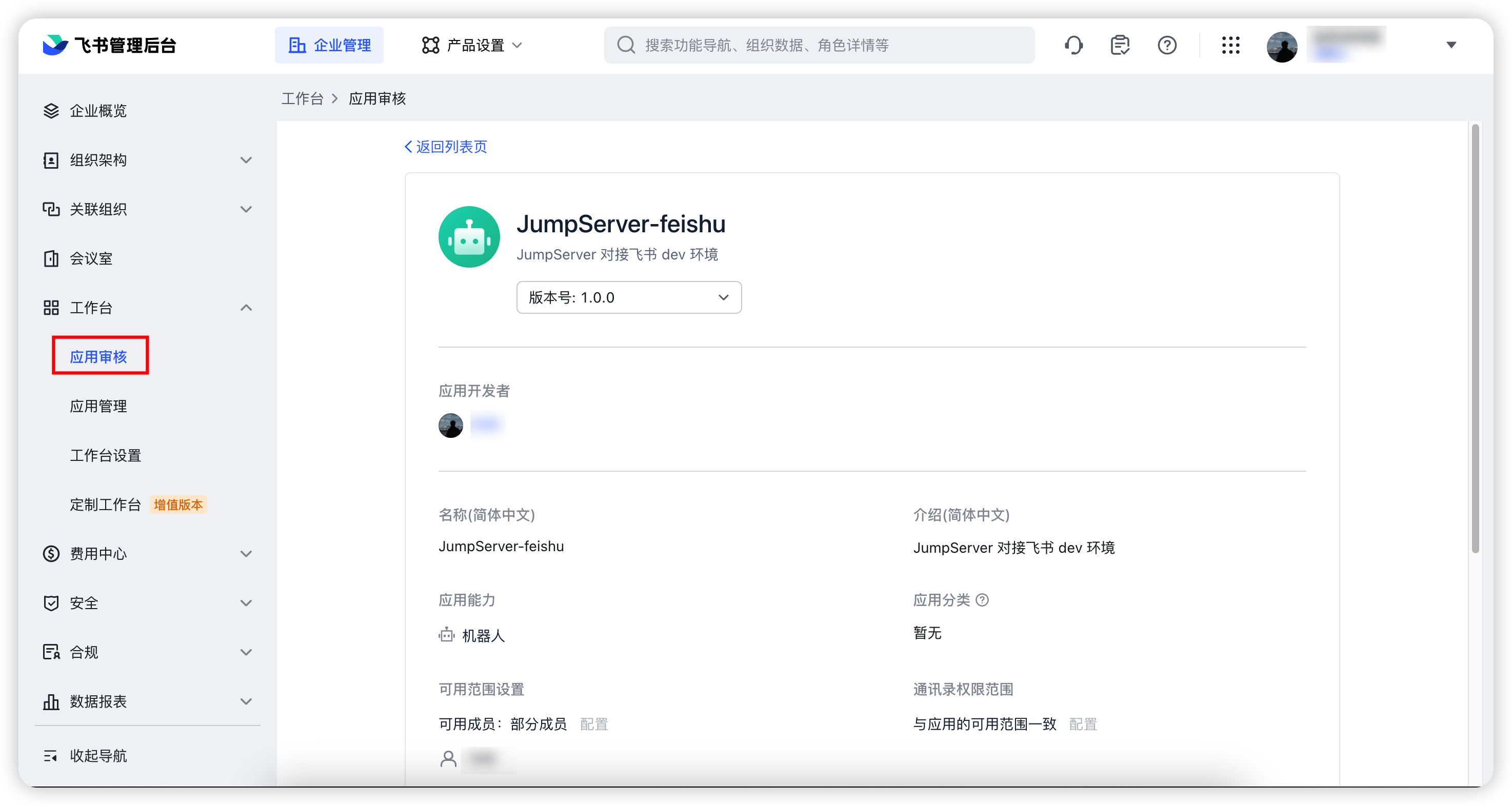
Task: Expand the 安全 section chevron
Action: pos(247,603)
